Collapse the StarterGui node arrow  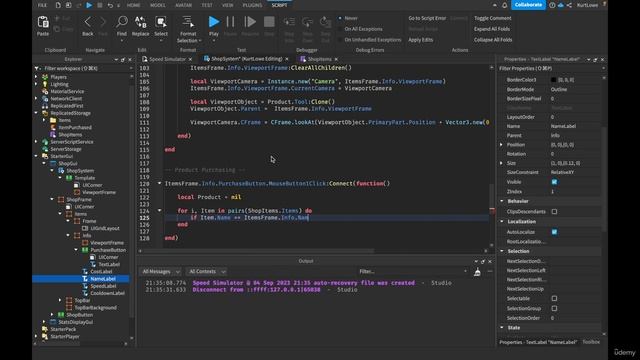[36, 156]
